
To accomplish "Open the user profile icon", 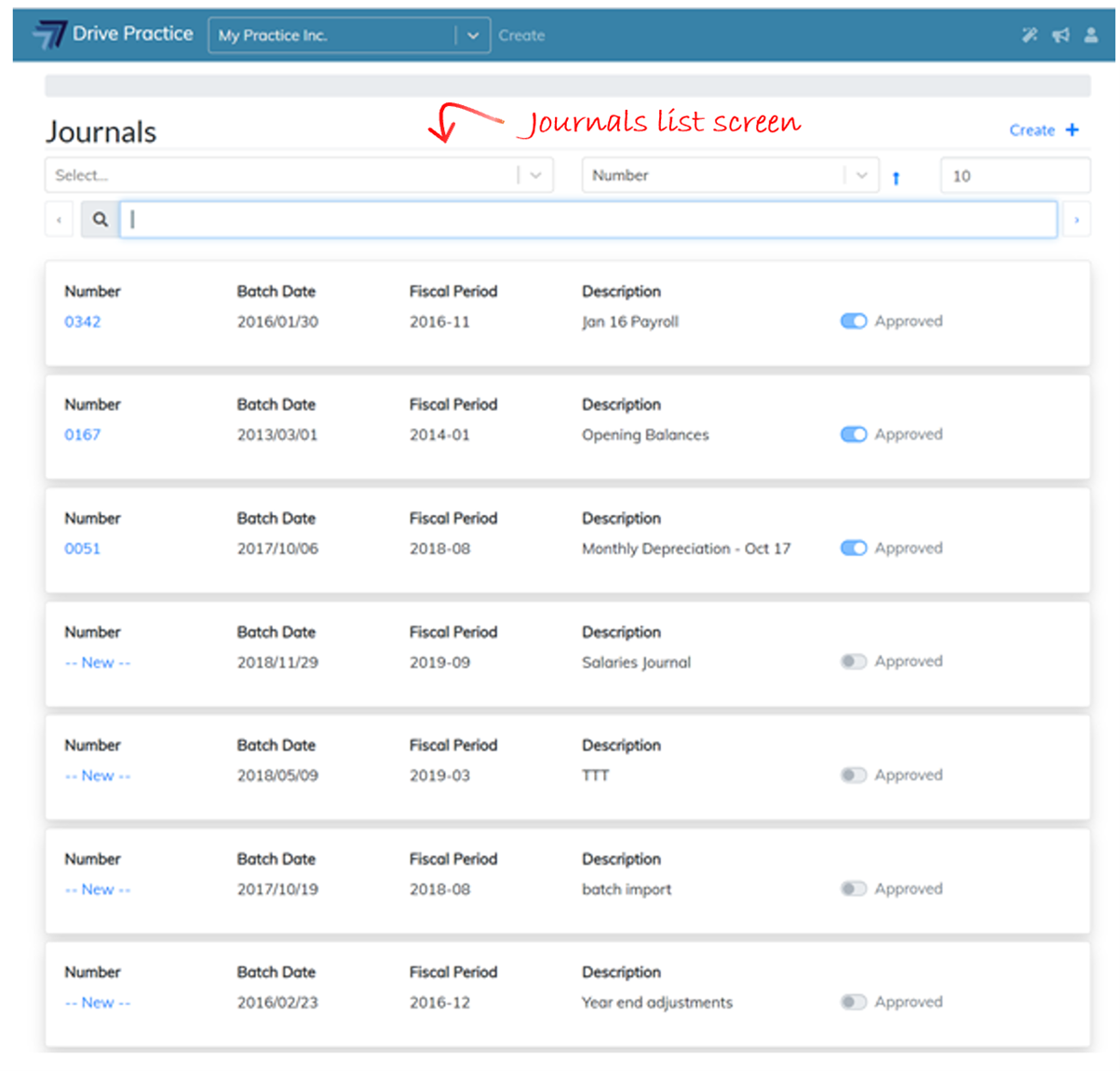I will click(1091, 35).
